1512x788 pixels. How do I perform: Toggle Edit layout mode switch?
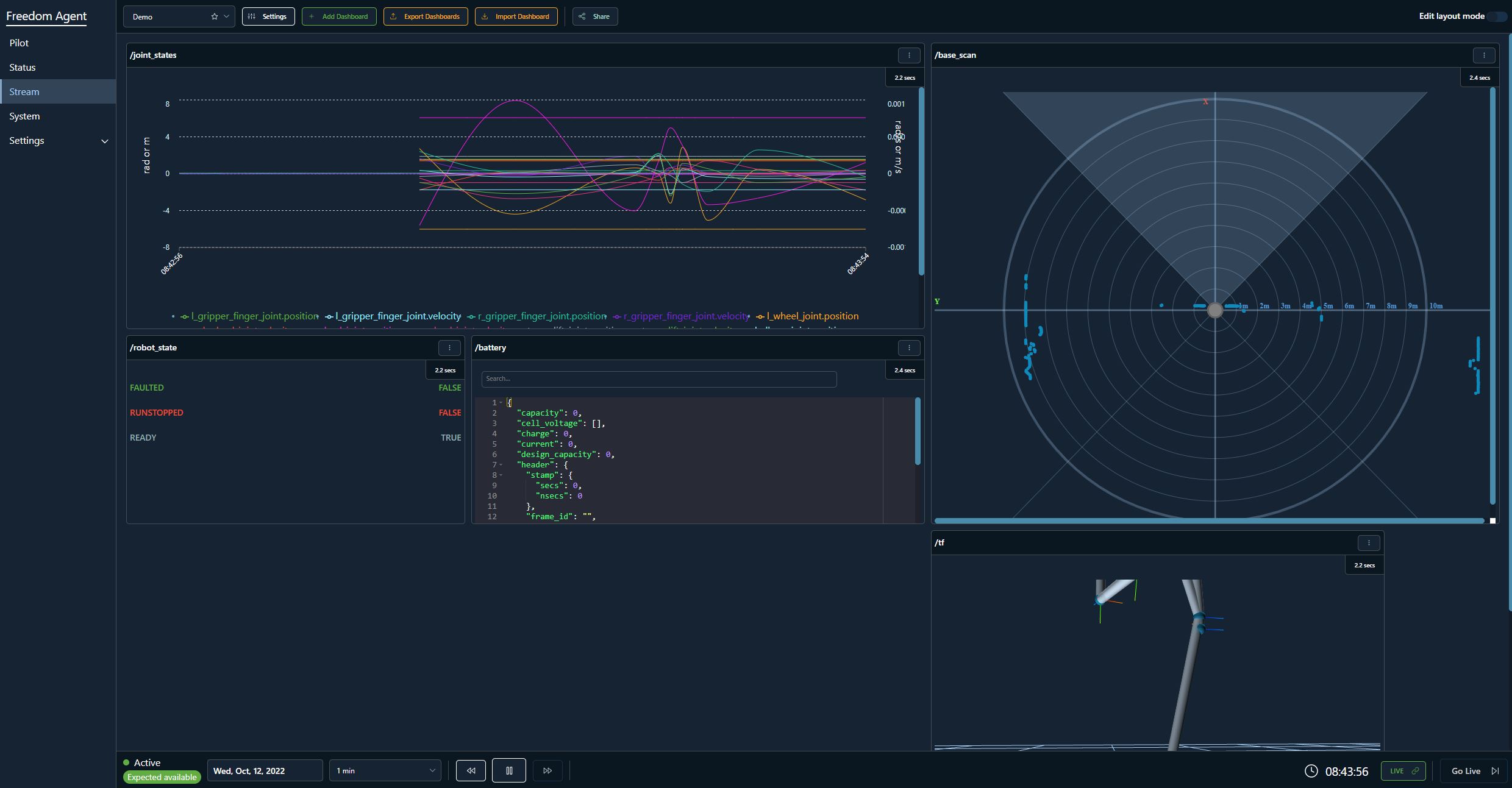coord(1497,16)
